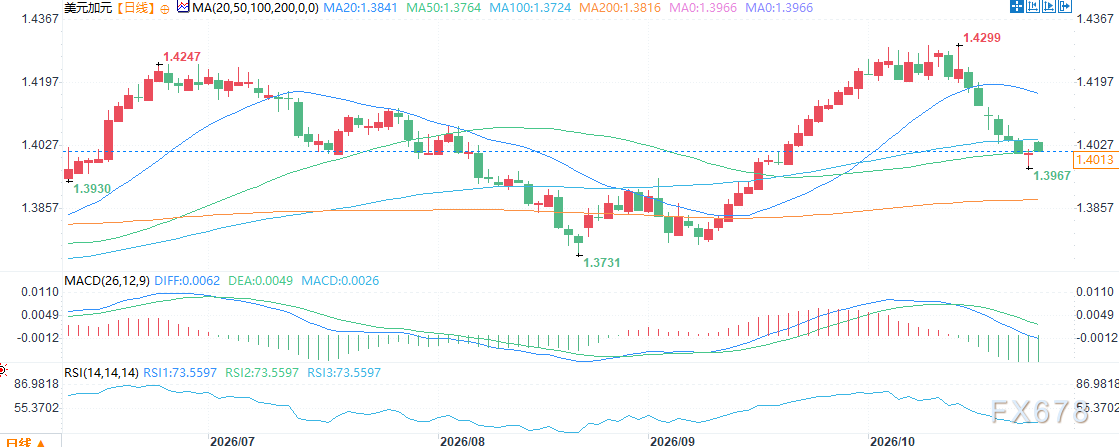Click the MA200:1.3816 legend value
The height and width of the screenshot is (447, 1119).
coord(618,8)
